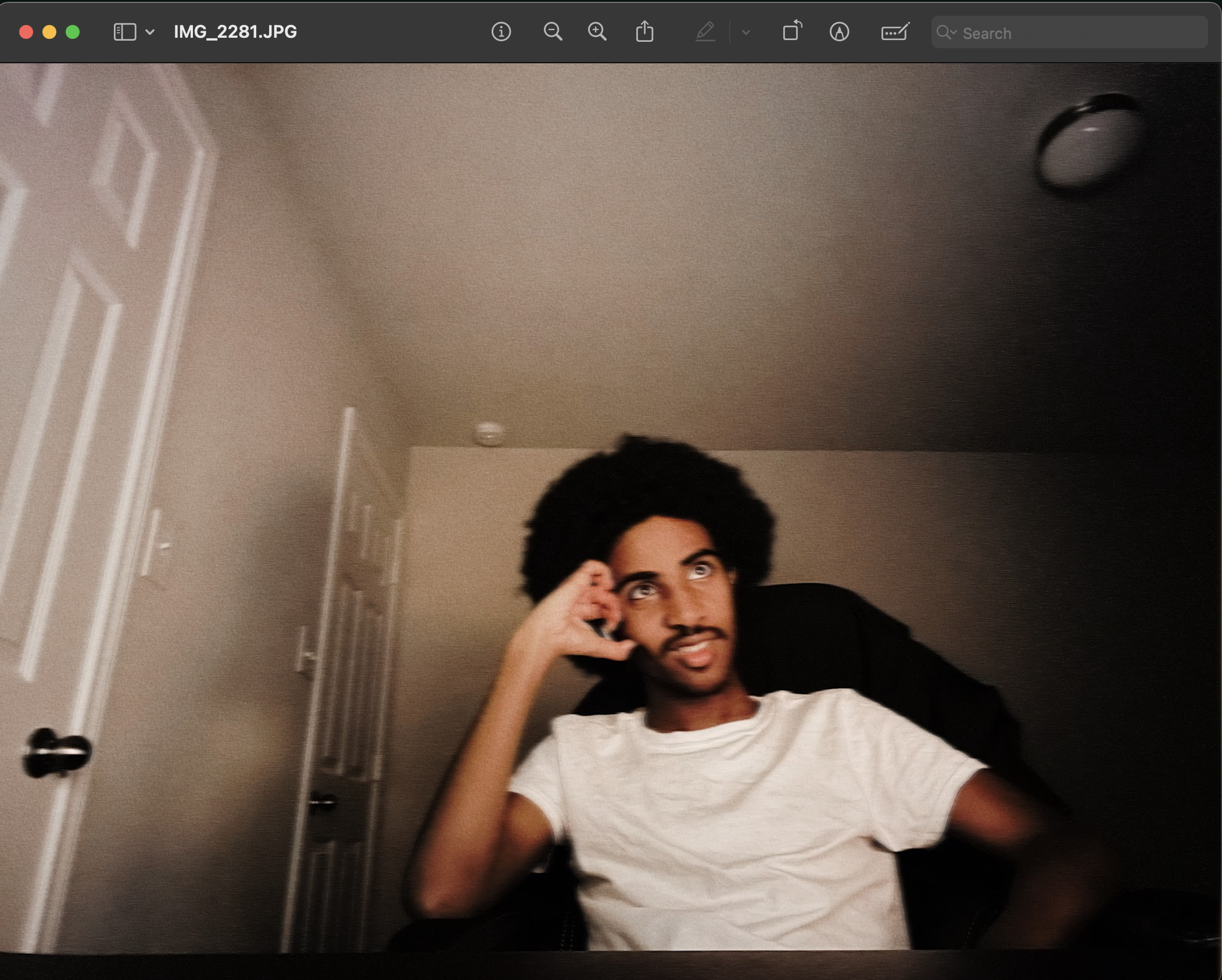The height and width of the screenshot is (980, 1222).
Task: Open the Share menu
Action: (644, 32)
